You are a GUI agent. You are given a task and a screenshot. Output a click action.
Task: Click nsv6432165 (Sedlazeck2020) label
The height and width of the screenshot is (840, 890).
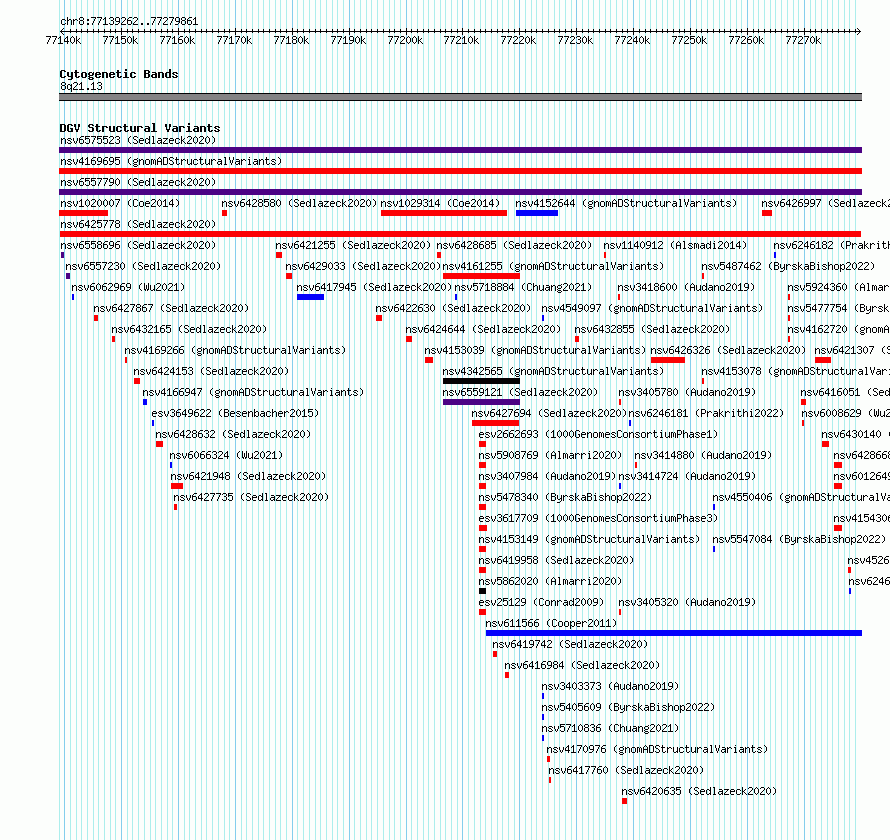coord(189,329)
